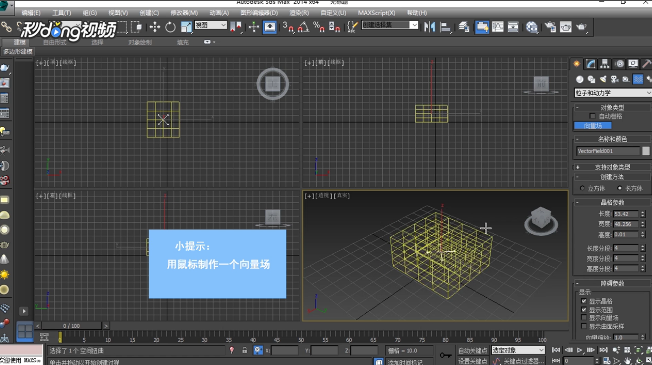
Task: Open the Display command panel tab
Action: pos(633,64)
